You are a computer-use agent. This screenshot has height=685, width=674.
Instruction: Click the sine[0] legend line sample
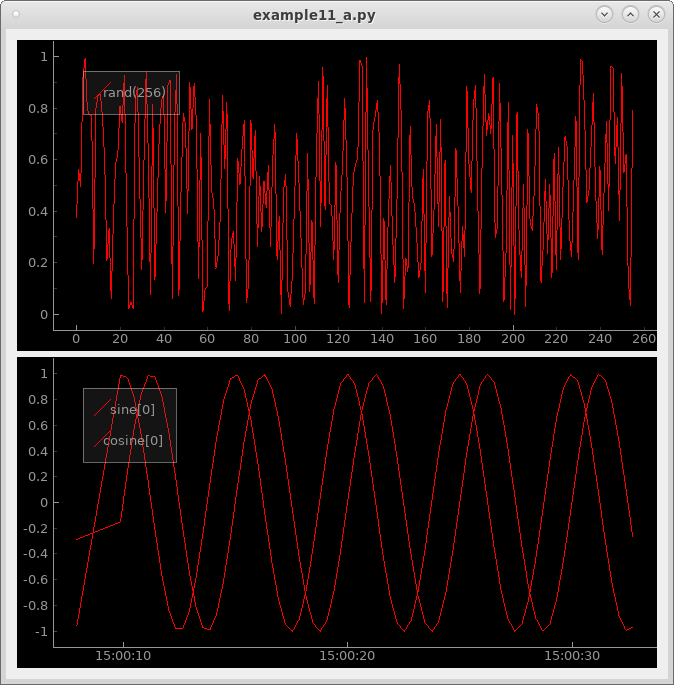[x=100, y=409]
